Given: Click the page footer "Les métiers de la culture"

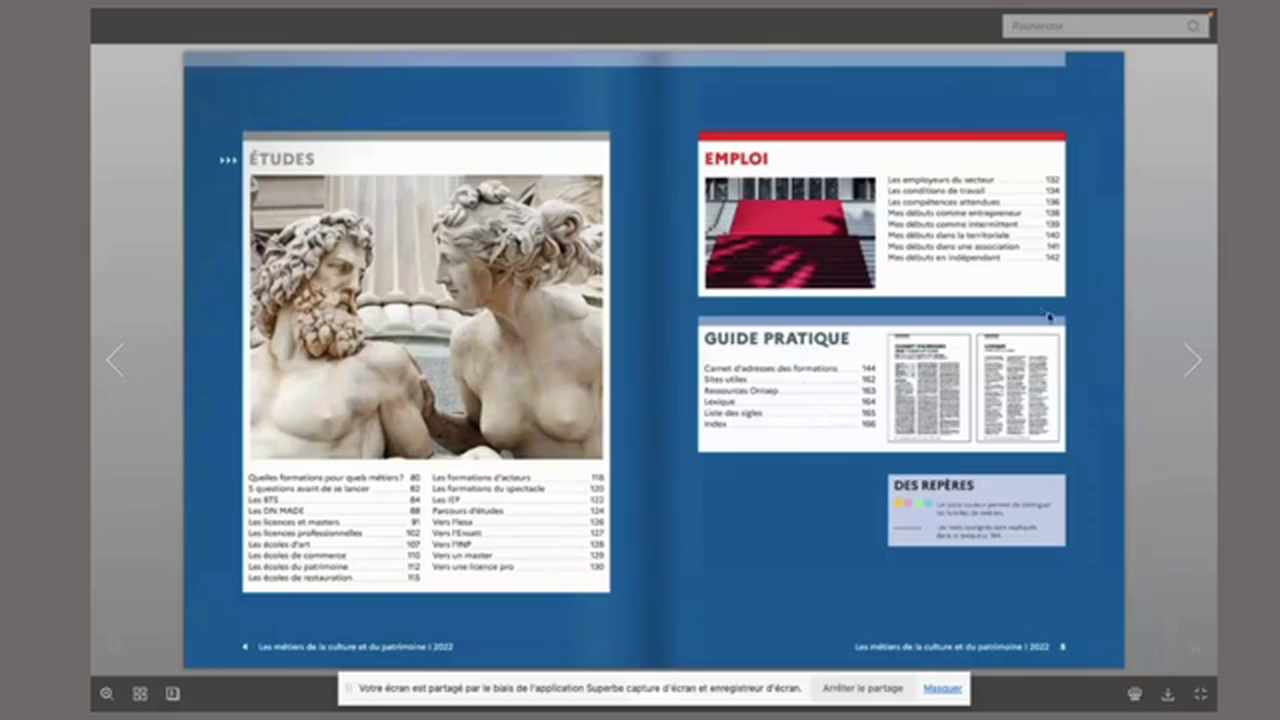Looking at the screenshot, I should [x=356, y=646].
